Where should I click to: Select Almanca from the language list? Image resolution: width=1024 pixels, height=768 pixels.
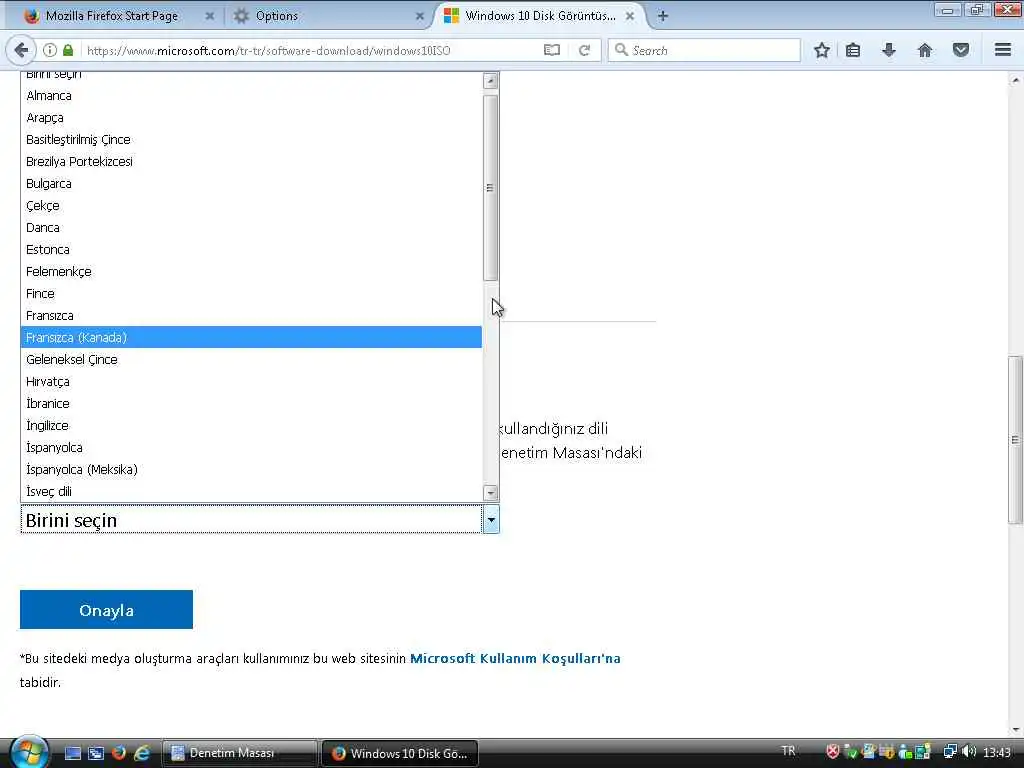tap(251, 95)
